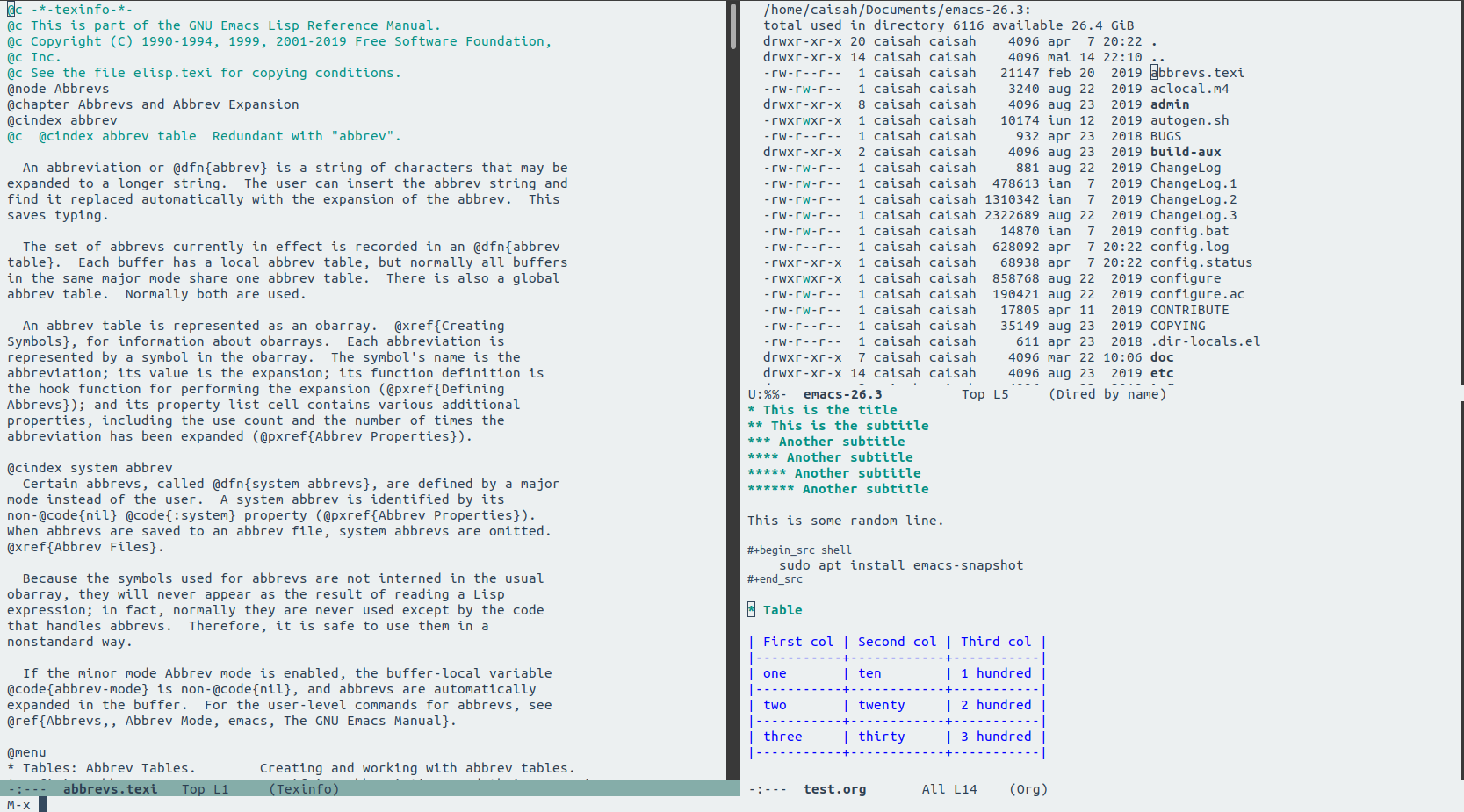The width and height of the screenshot is (1464, 812).
Task: Fold the six-star 'Another subtitle' heading
Action: point(838,489)
